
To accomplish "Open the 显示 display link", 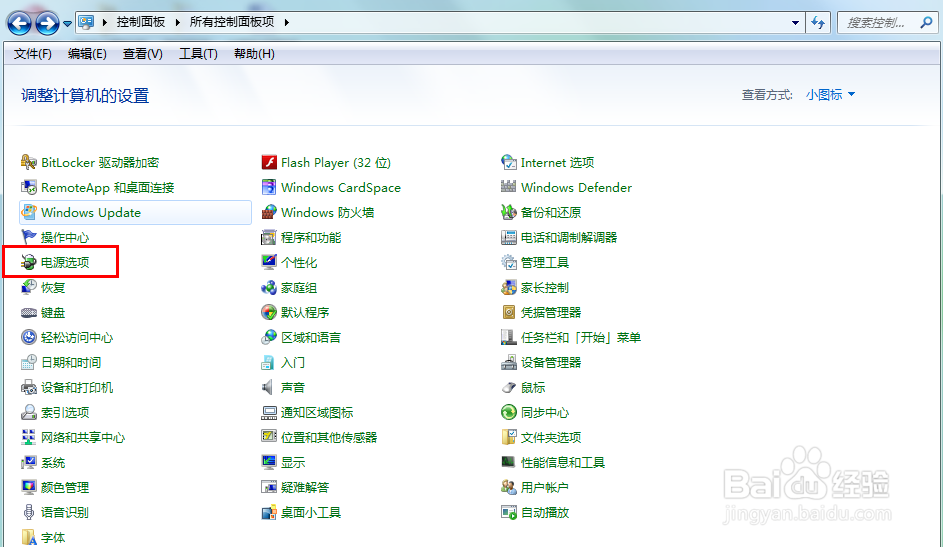I will [293, 463].
